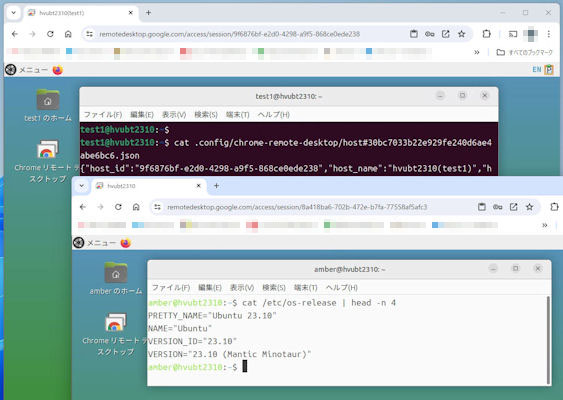Click the address bar URL in the test1 browser

coord(230,34)
